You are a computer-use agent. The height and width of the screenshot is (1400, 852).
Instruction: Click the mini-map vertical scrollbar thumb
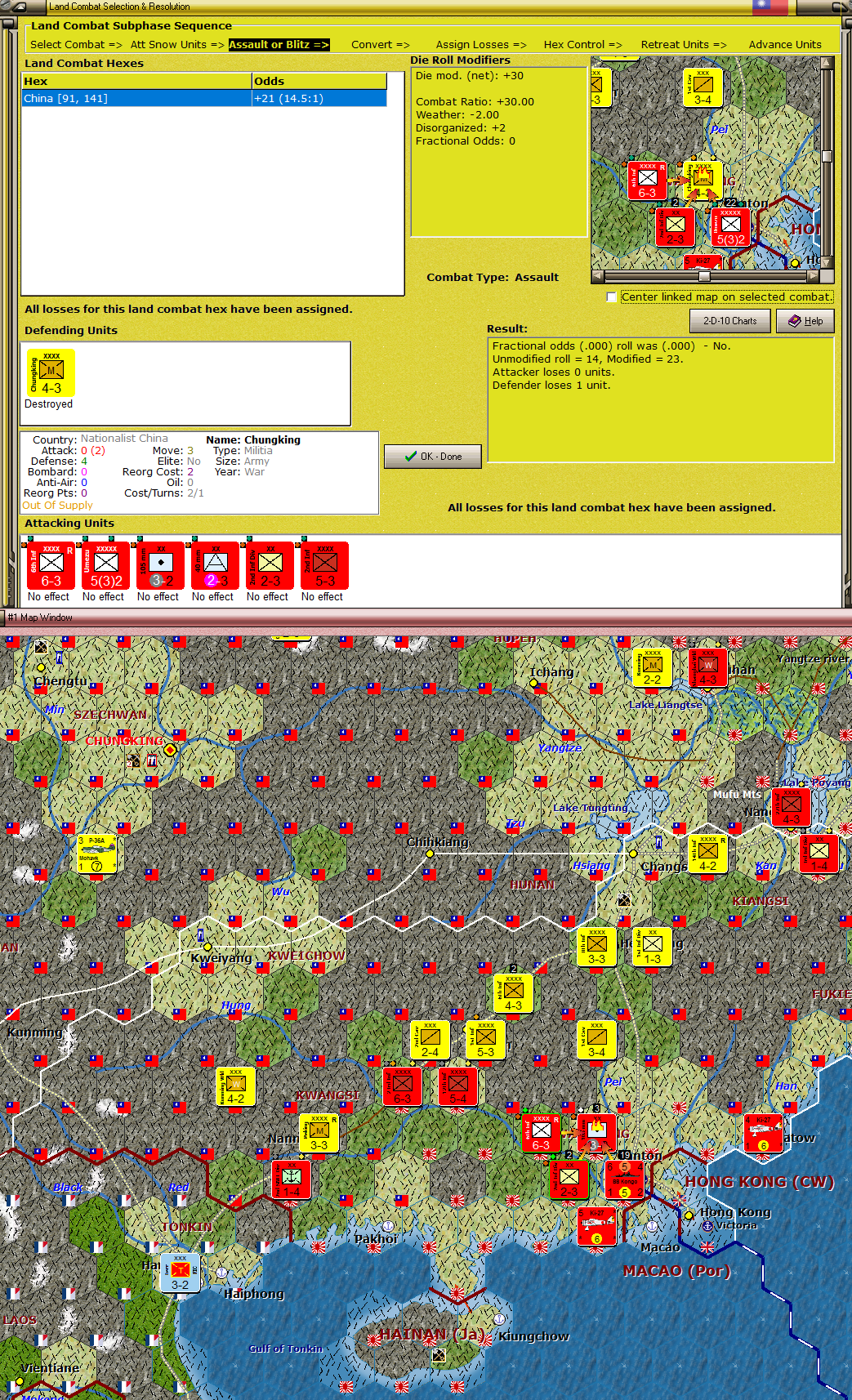coord(827,156)
